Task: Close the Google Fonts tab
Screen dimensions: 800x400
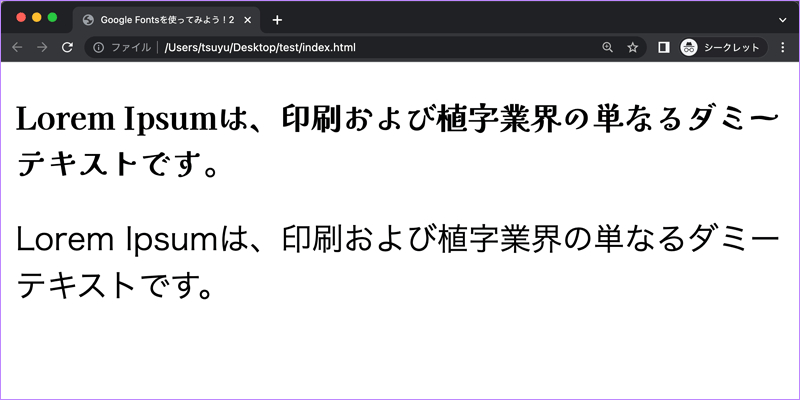Action: pos(248,20)
